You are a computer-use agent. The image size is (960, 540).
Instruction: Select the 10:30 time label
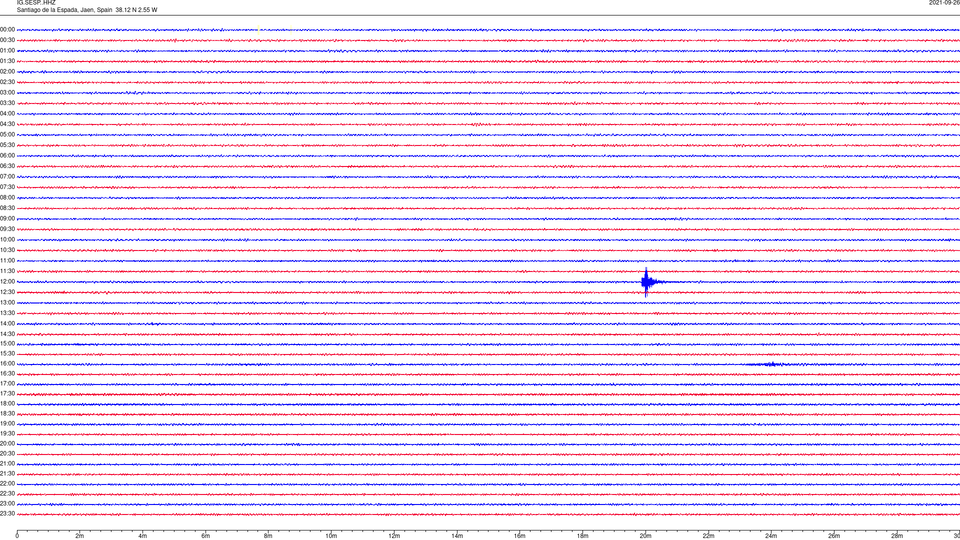click(7, 250)
